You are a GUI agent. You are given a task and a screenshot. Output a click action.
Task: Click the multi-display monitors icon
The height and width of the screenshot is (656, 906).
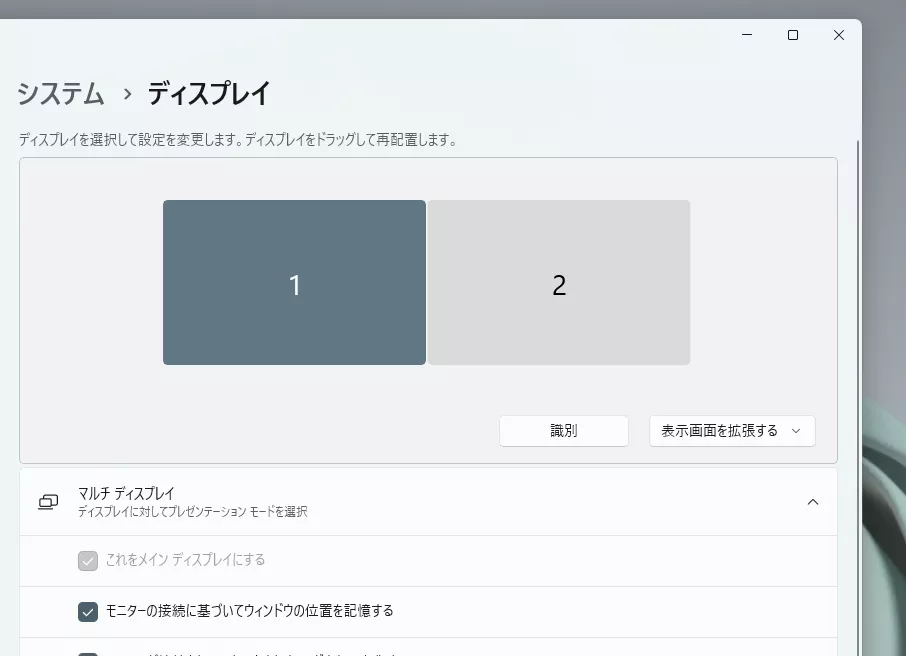48,502
